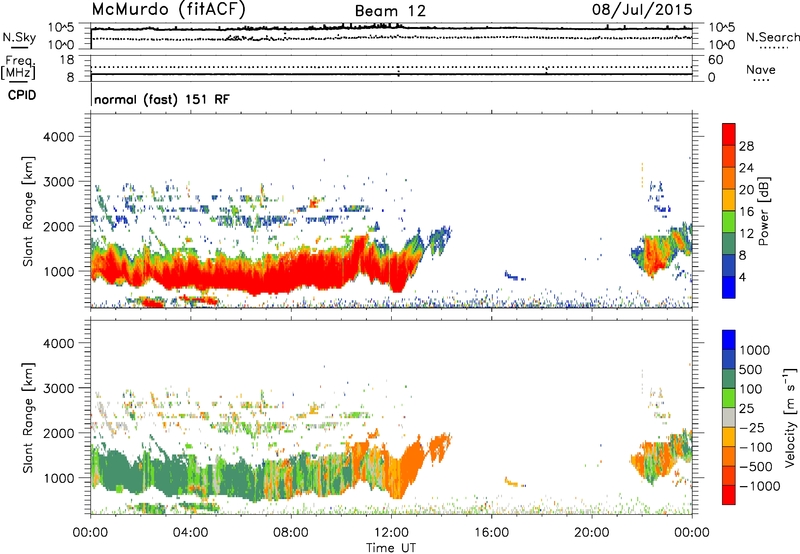The height and width of the screenshot is (554, 800).
Task: Click the large teal-green band in velocity panel
Action: click(179, 472)
